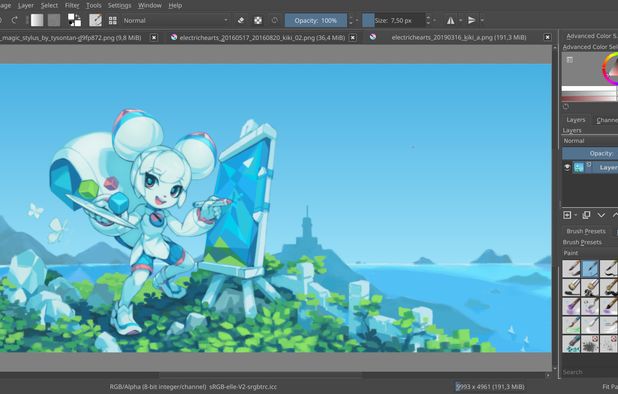
Task: Open vertical mirror options dropdown
Action: point(482,20)
